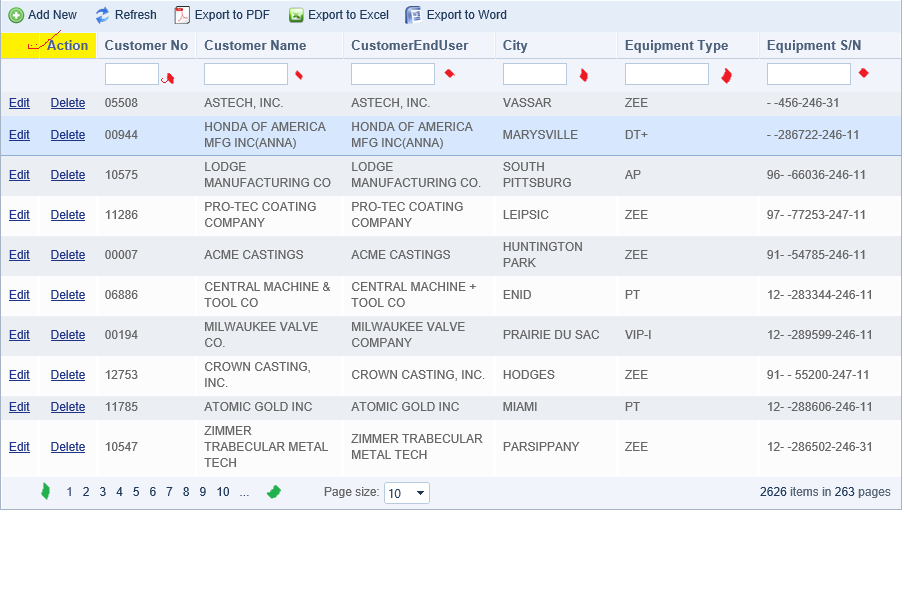The height and width of the screenshot is (614, 904).
Task: Click the blue Refresh arrows icon
Action: pos(102,15)
